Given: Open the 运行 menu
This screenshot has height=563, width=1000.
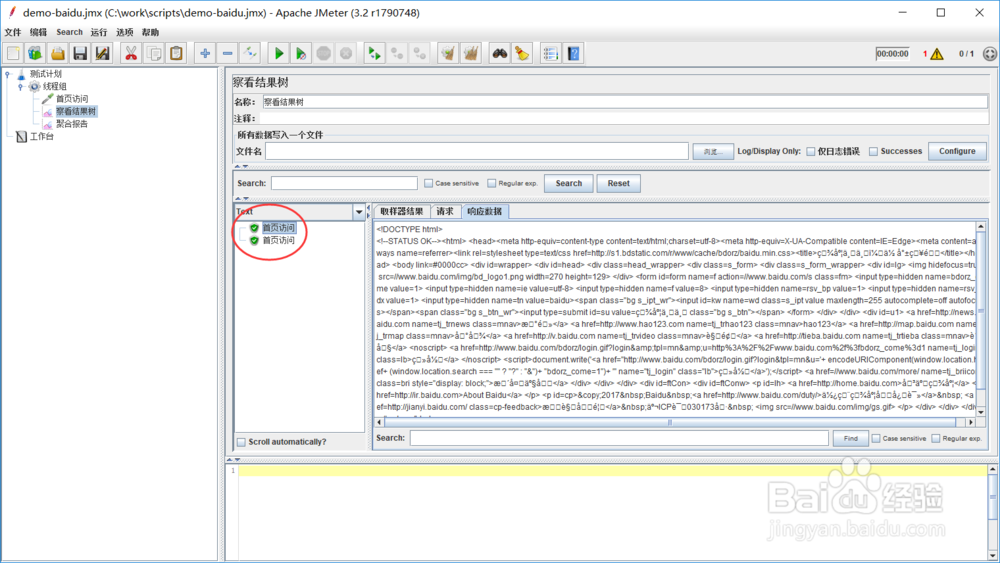Looking at the screenshot, I should pos(99,33).
